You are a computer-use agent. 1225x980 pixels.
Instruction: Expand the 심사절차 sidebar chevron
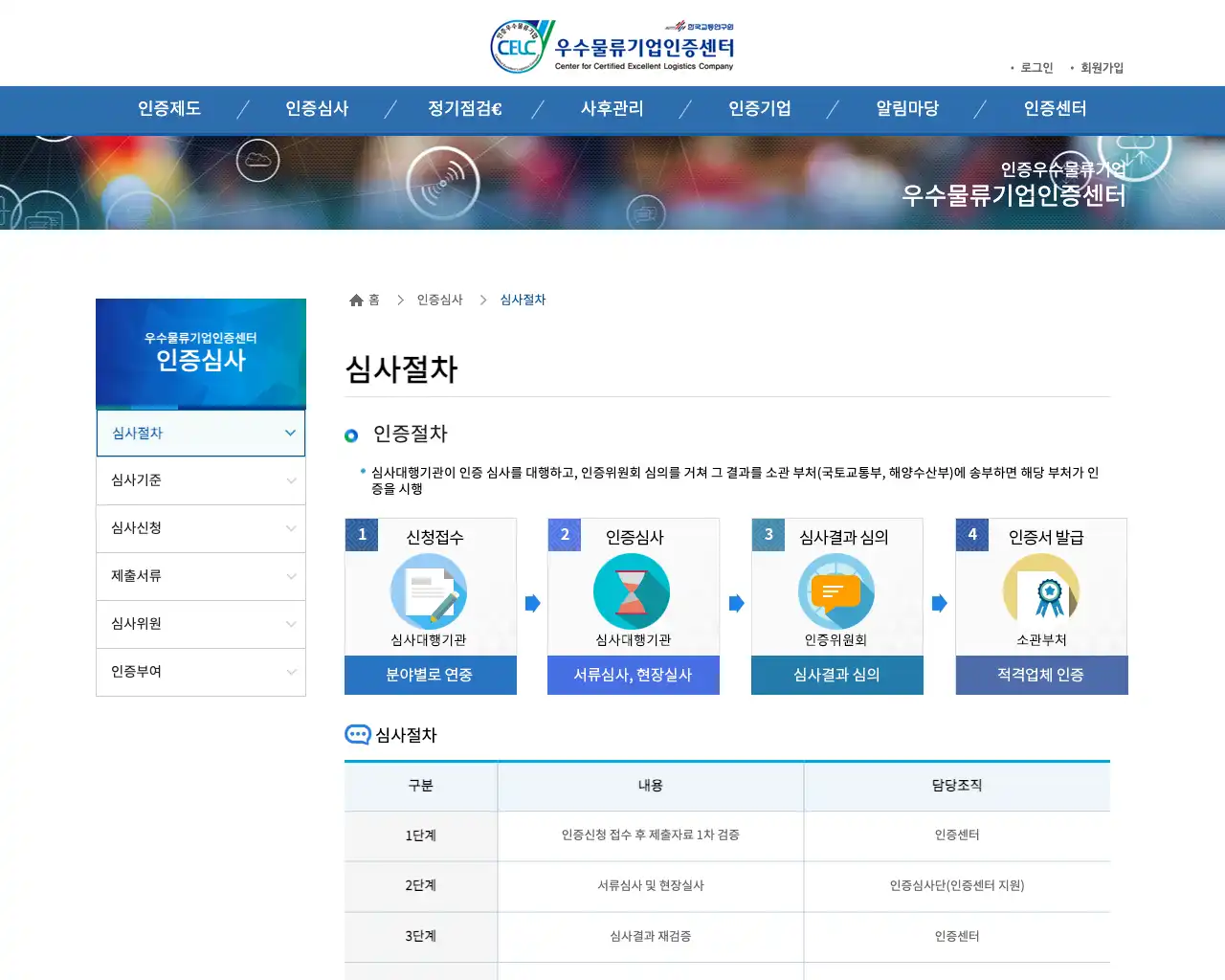click(290, 433)
